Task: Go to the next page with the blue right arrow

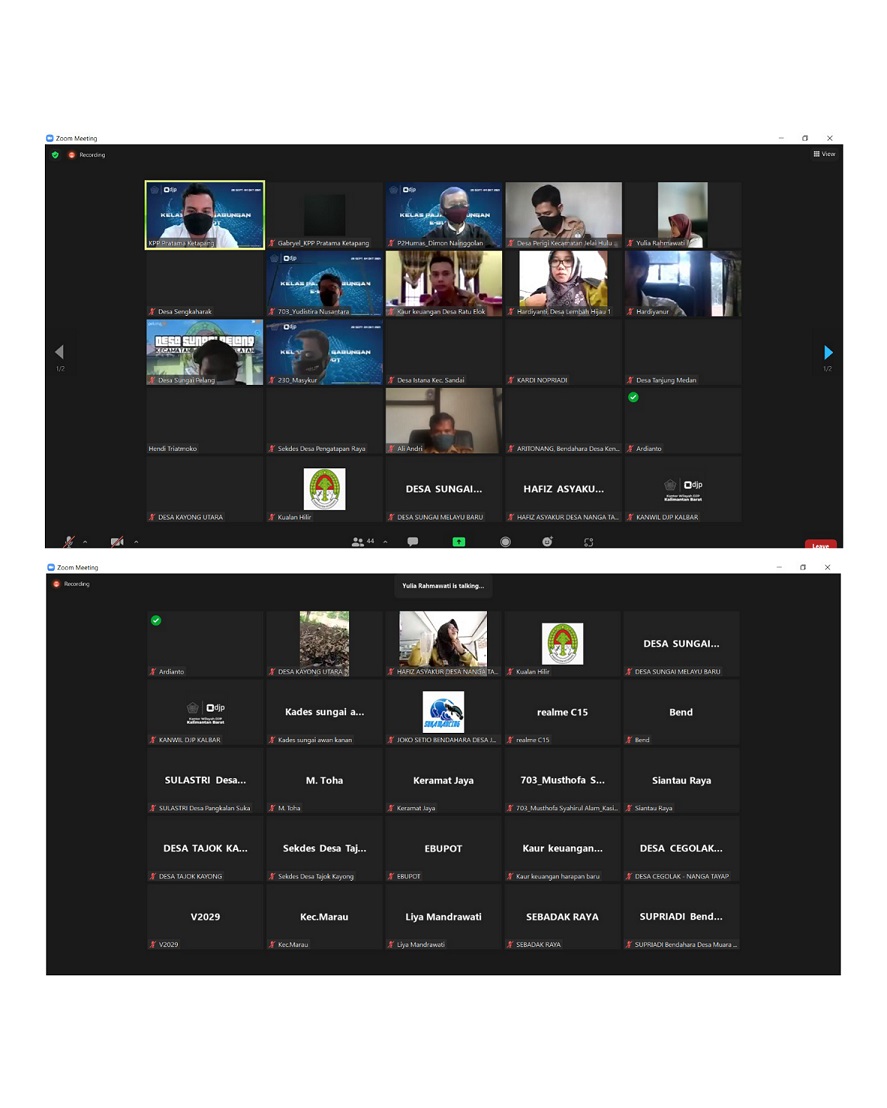Action: tap(827, 352)
